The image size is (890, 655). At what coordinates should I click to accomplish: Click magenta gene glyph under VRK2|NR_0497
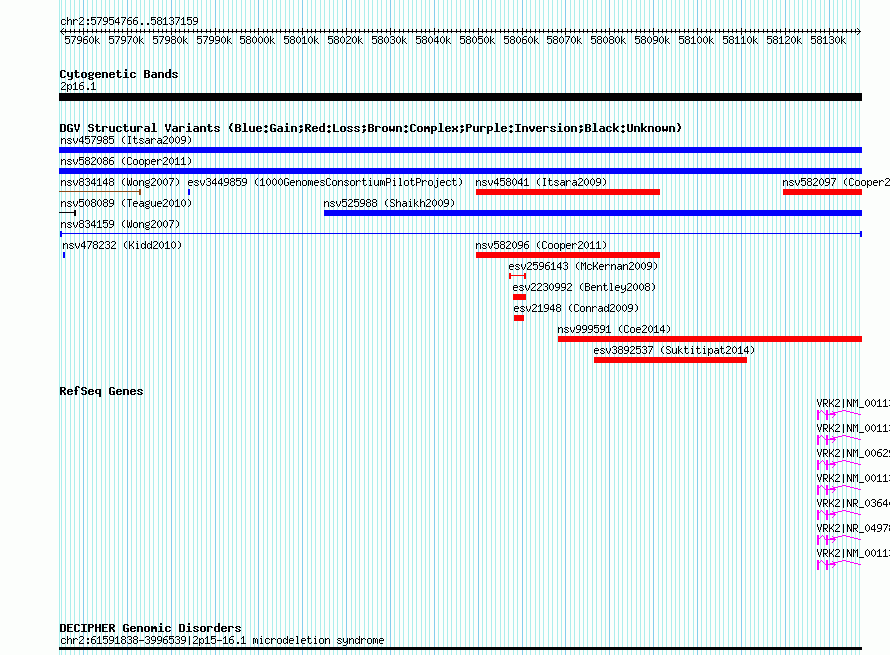pos(839,539)
